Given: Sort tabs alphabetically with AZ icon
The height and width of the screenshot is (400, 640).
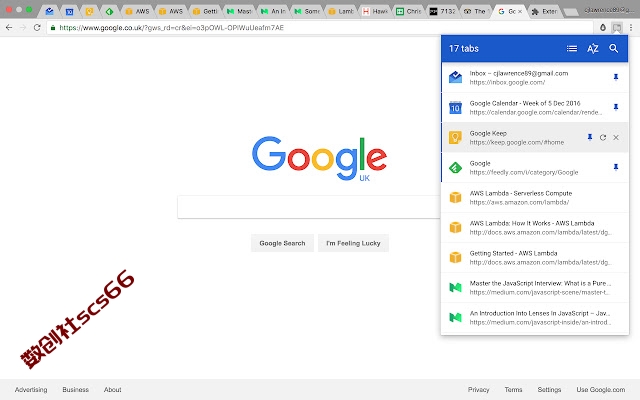Looking at the screenshot, I should (593, 49).
